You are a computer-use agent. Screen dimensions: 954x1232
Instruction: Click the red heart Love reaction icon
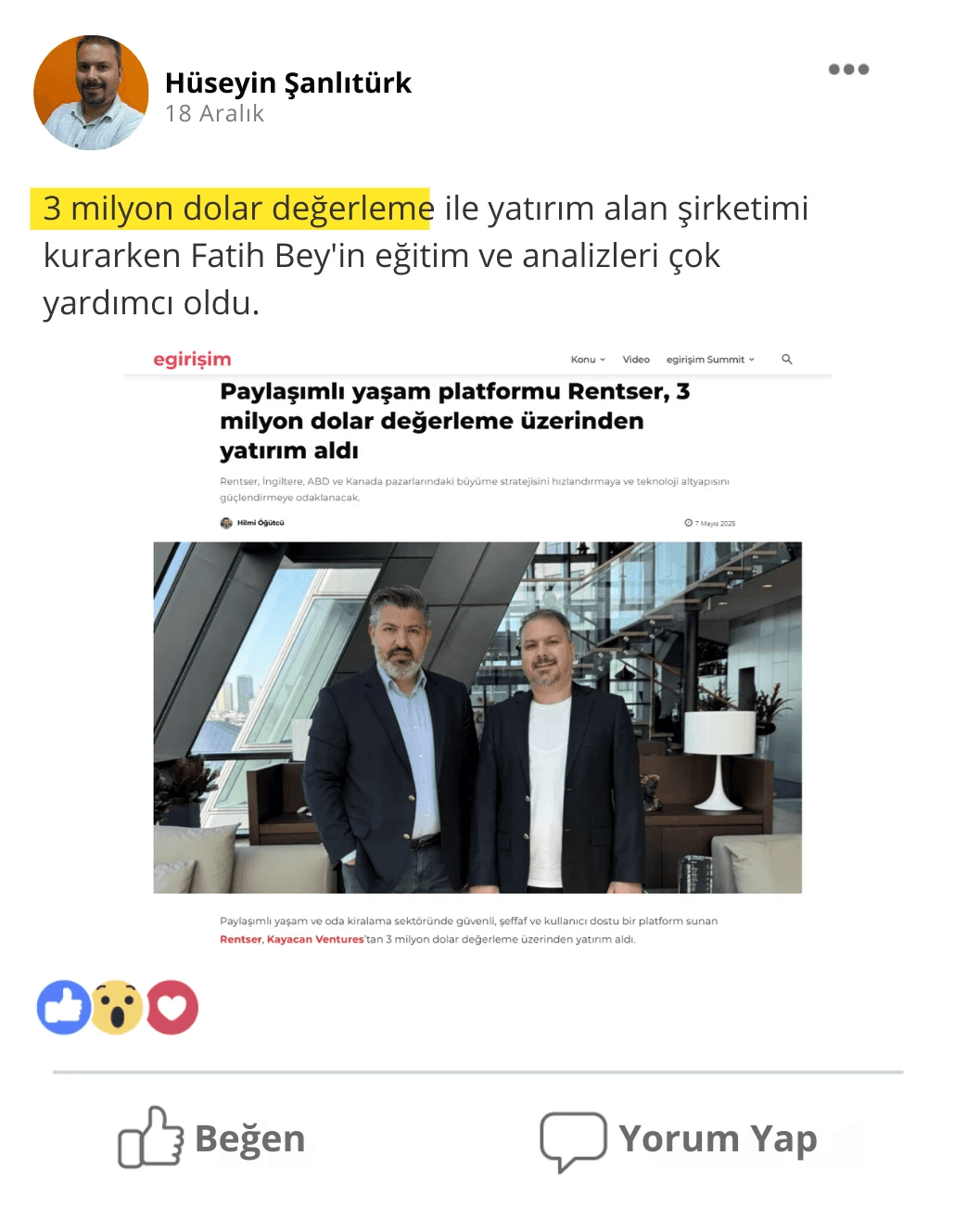point(172,1007)
